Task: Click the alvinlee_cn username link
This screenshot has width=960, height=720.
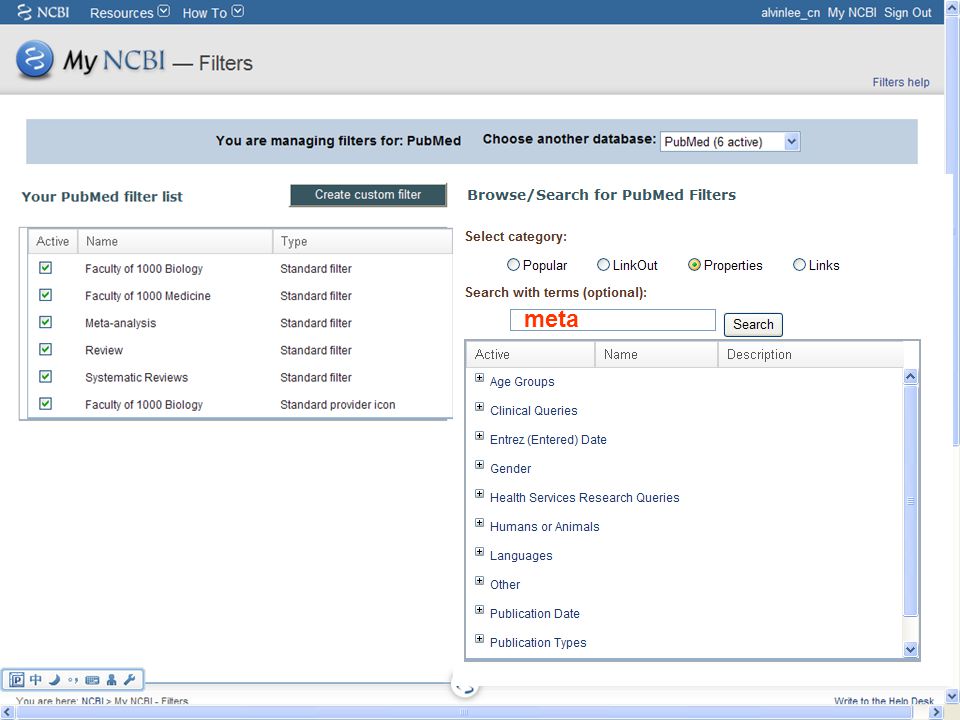Action: (790, 12)
